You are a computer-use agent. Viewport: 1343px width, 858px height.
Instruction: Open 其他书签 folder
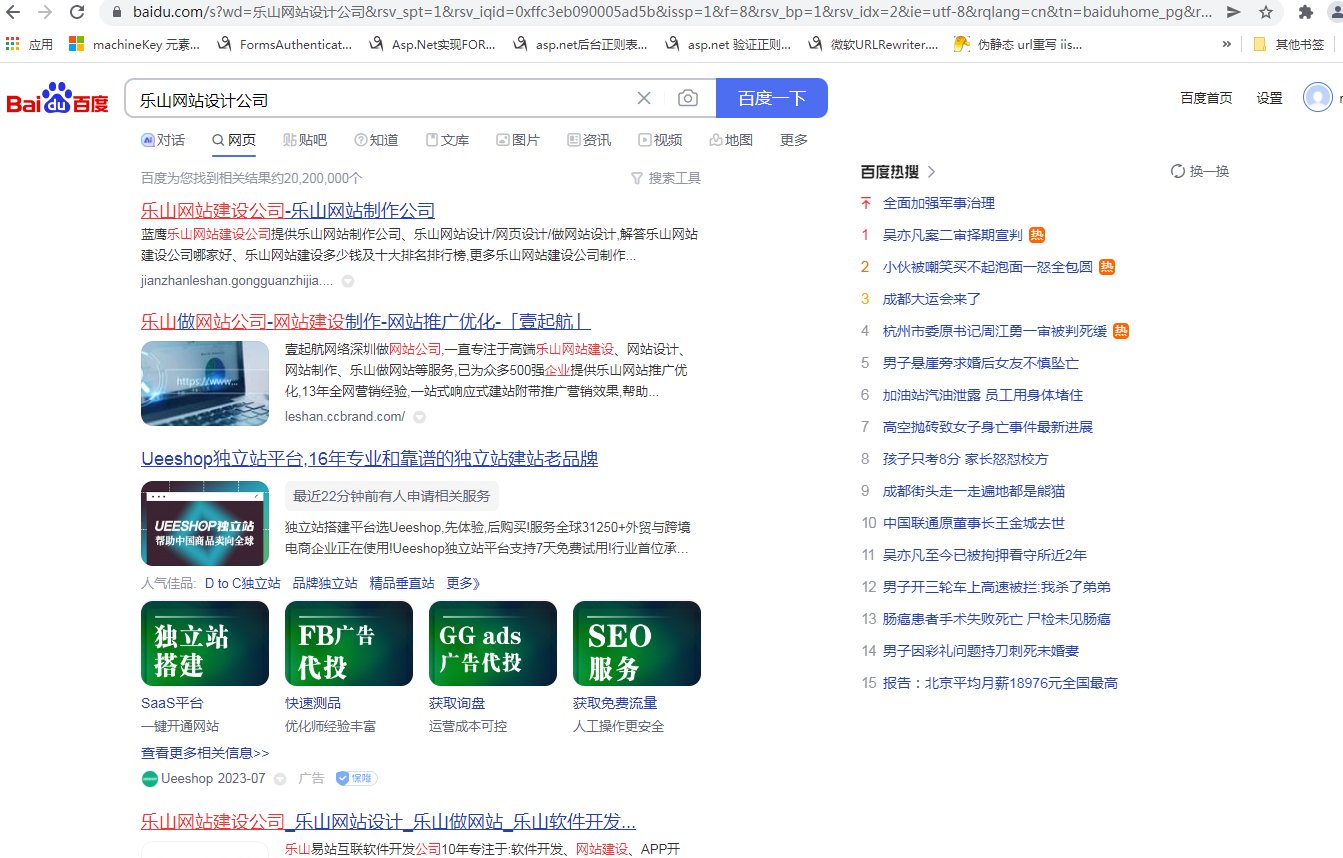click(1290, 44)
